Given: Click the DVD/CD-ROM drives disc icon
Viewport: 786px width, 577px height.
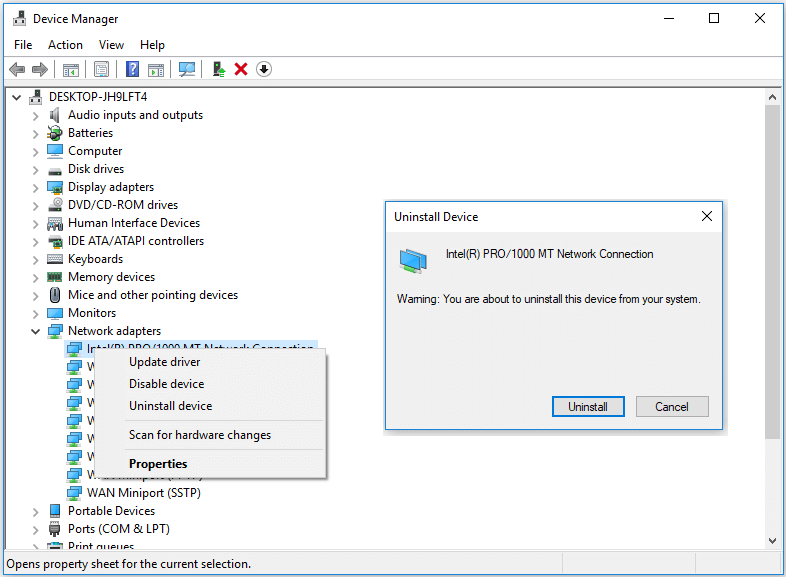Looking at the screenshot, I should pos(55,205).
